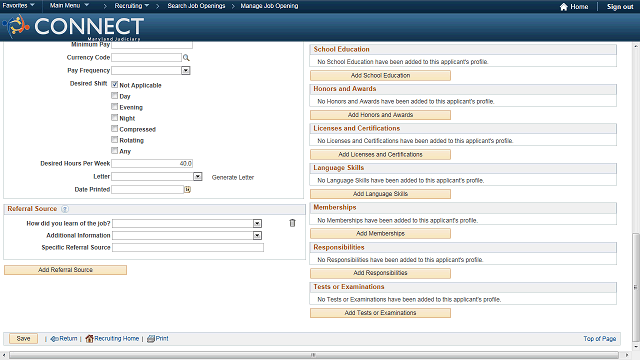640x360 pixels.
Task: Click the Specific Referral Source input field
Action: click(x=188, y=247)
